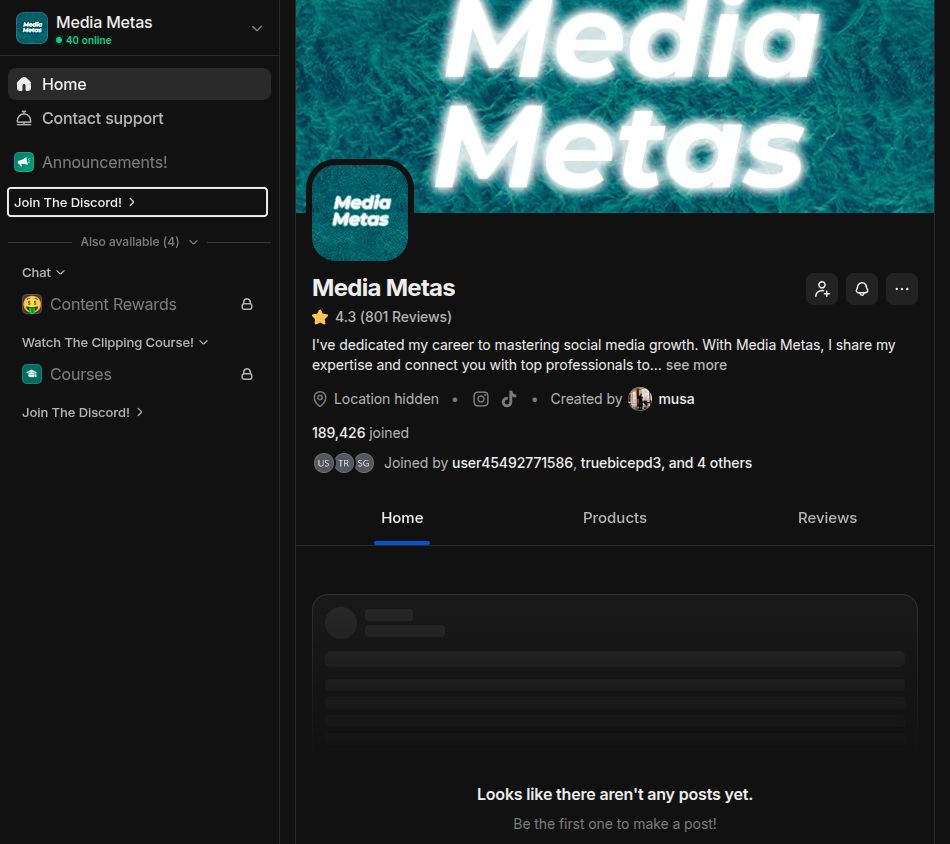Click the outlined Join The Discord! button
The image size is (950, 844).
click(x=137, y=202)
